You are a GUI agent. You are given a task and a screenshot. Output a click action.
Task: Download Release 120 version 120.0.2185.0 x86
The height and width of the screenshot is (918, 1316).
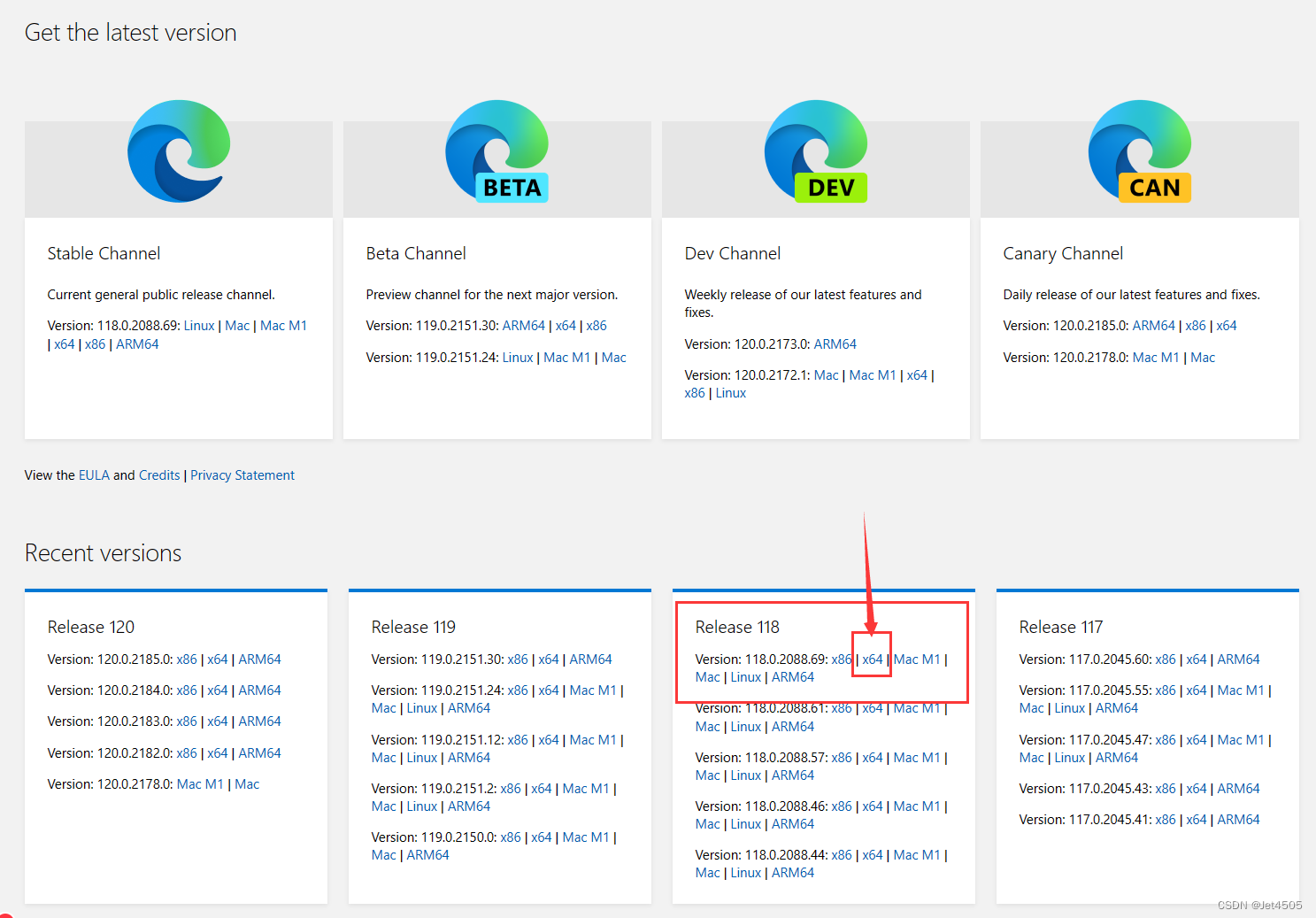(x=187, y=660)
